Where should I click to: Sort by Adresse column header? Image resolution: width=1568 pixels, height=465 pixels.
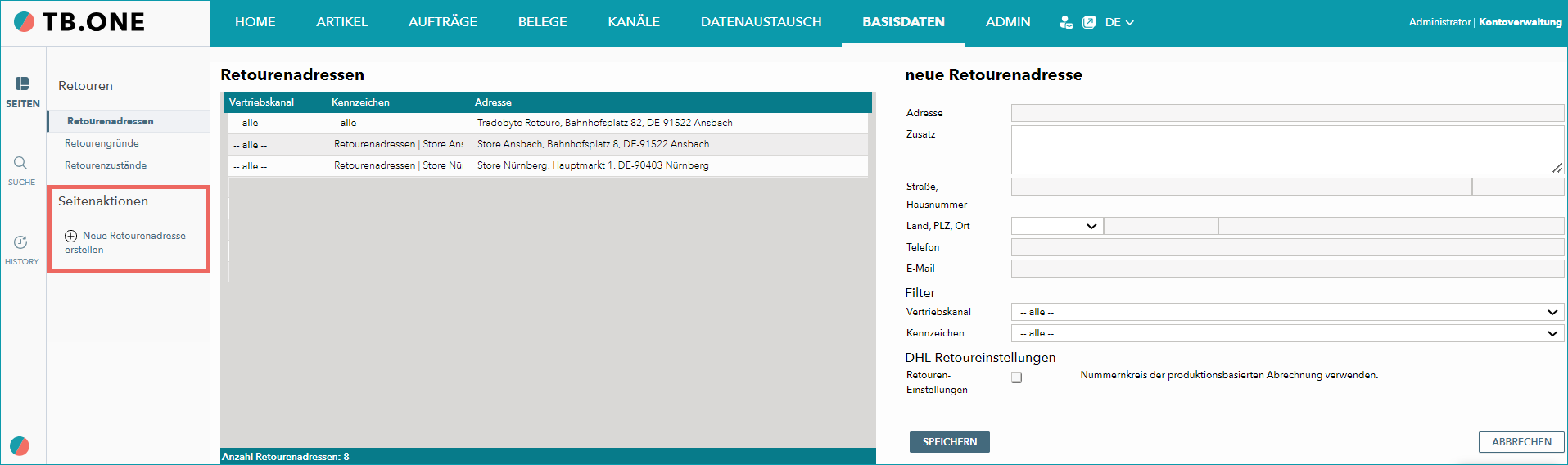pyautogui.click(x=493, y=102)
